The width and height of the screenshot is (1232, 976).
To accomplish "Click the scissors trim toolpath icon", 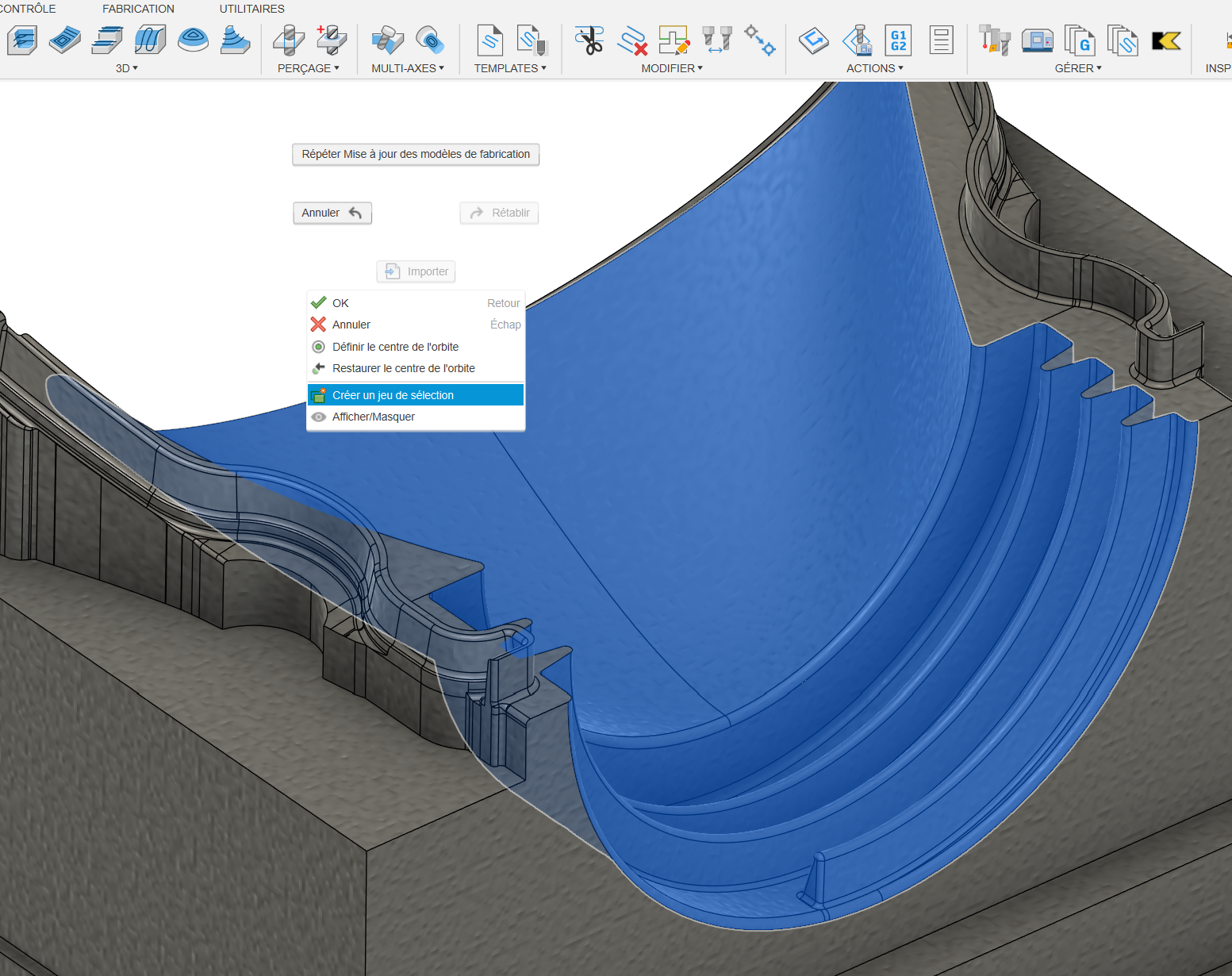I will (x=589, y=40).
